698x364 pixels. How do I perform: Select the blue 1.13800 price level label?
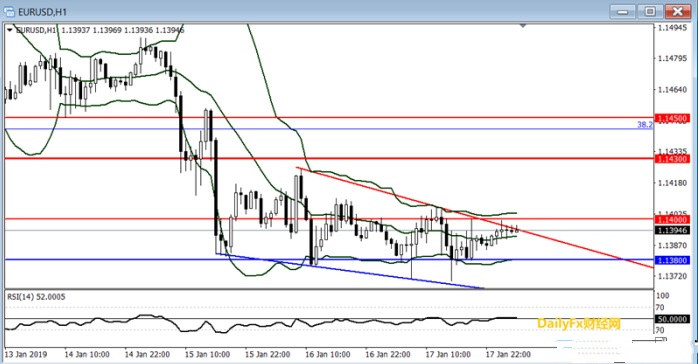tap(673, 260)
